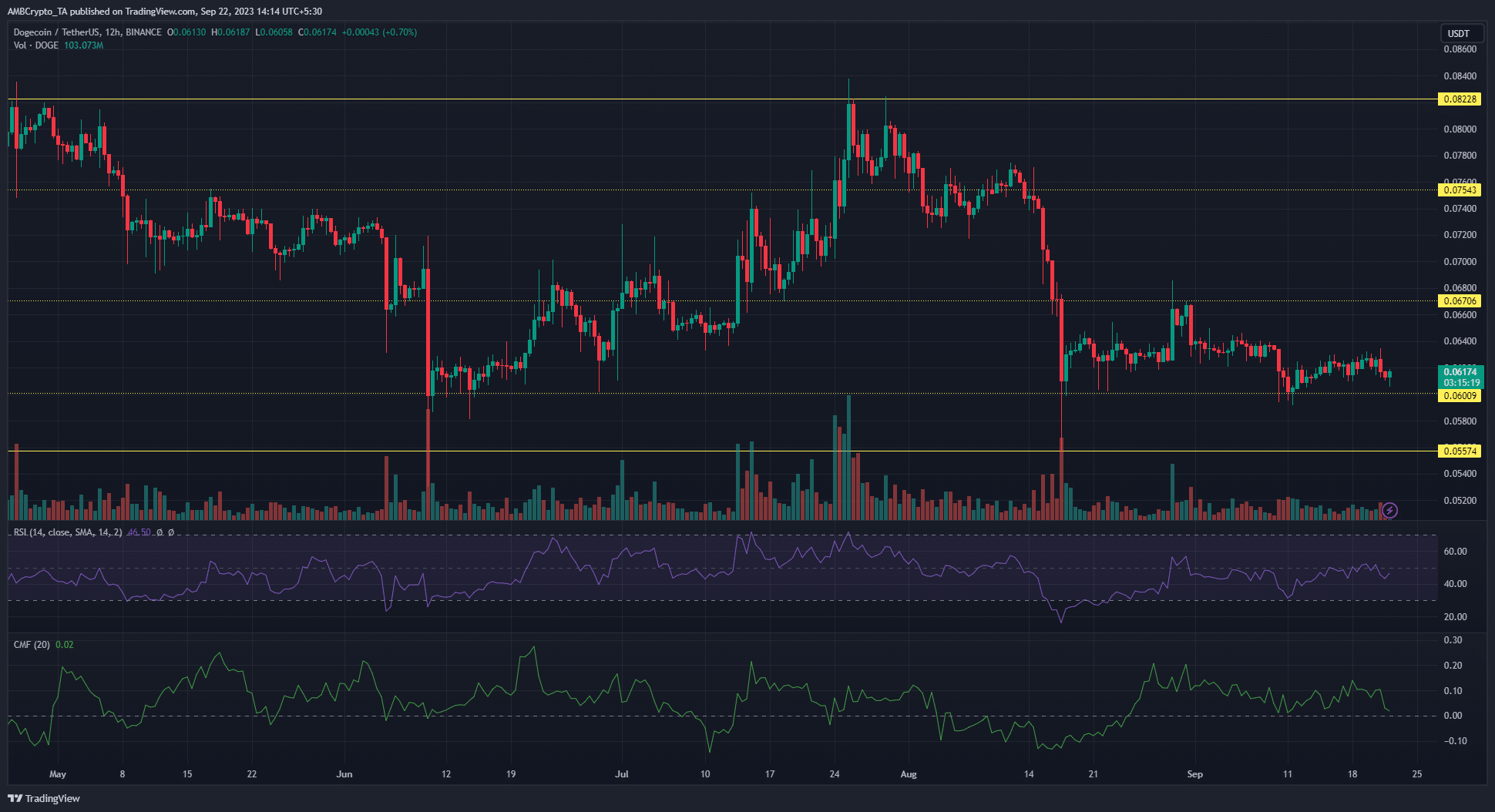Click the purple lightning bolt icon on chart
1495x812 pixels.
click(1389, 510)
